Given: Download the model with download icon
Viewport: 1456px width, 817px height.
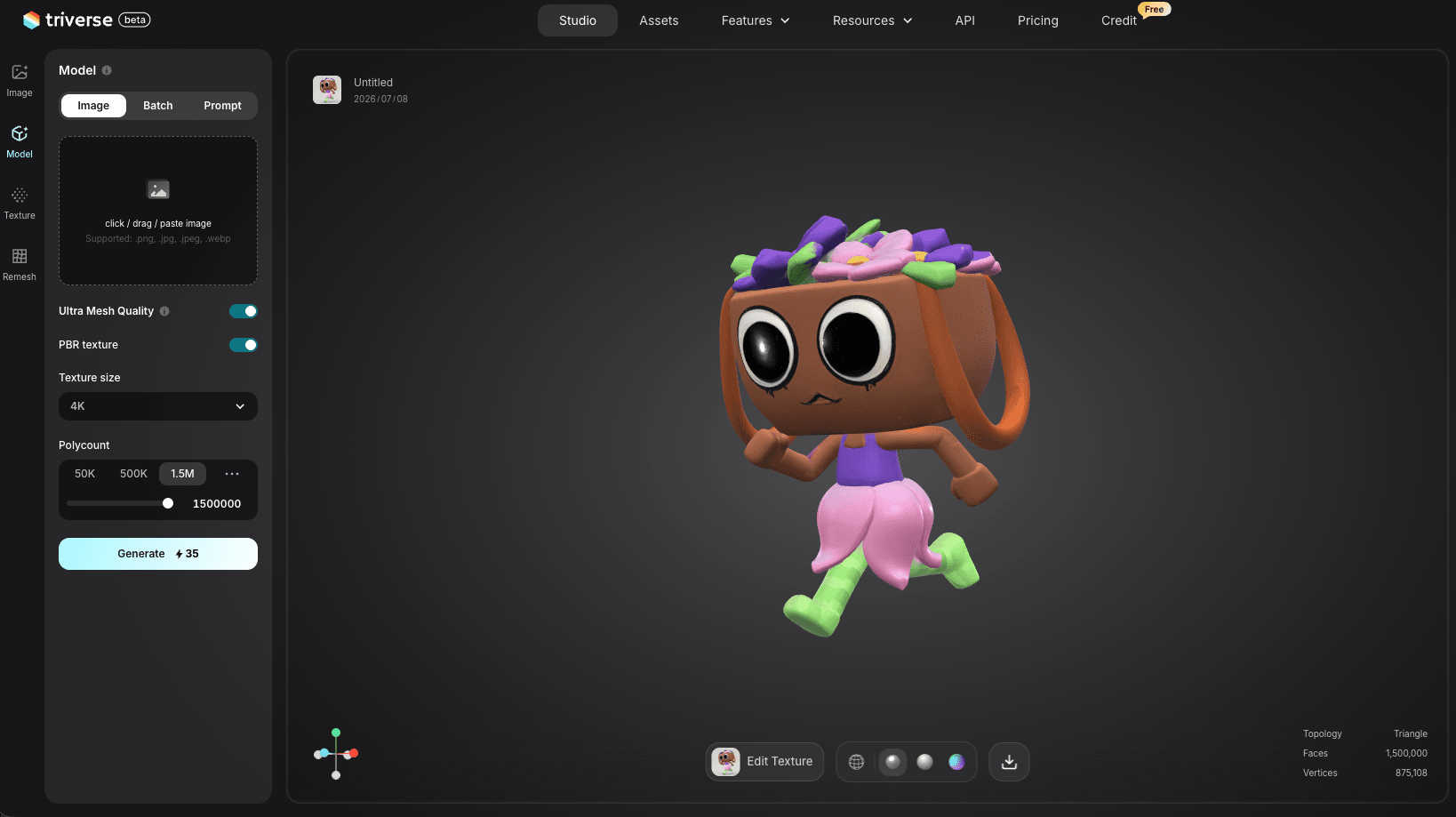Looking at the screenshot, I should tap(1009, 762).
